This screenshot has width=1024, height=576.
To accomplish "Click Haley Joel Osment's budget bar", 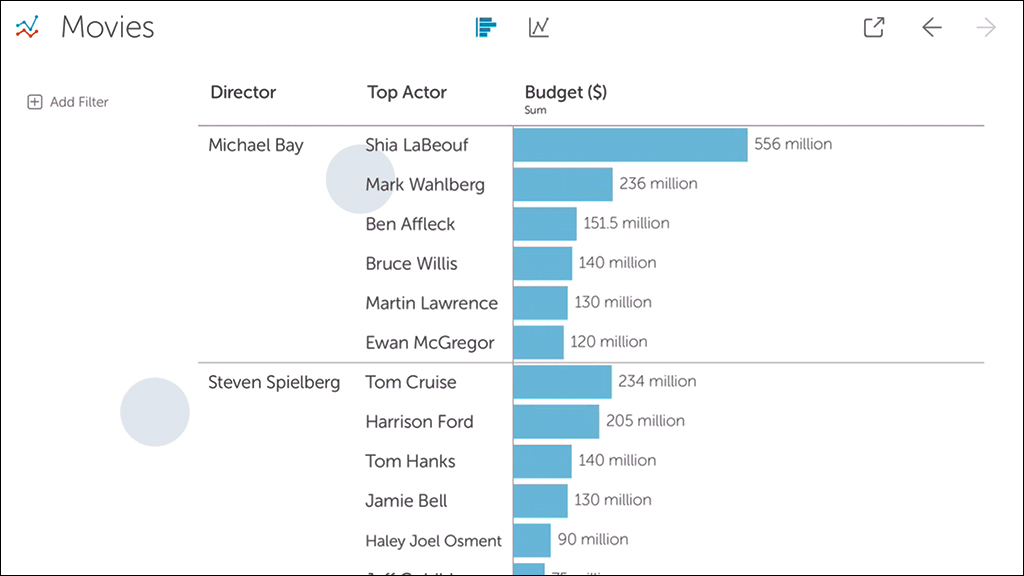I will tap(532, 540).
